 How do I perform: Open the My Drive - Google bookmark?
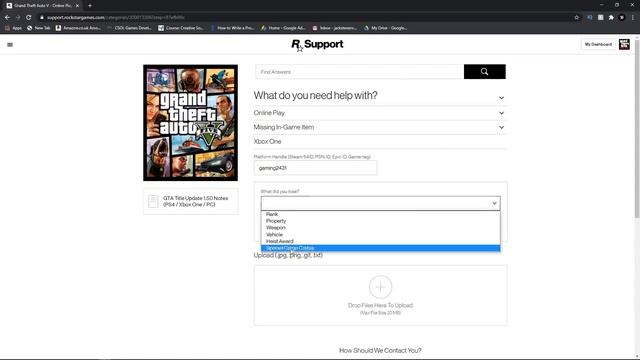pyautogui.click(x=386, y=28)
